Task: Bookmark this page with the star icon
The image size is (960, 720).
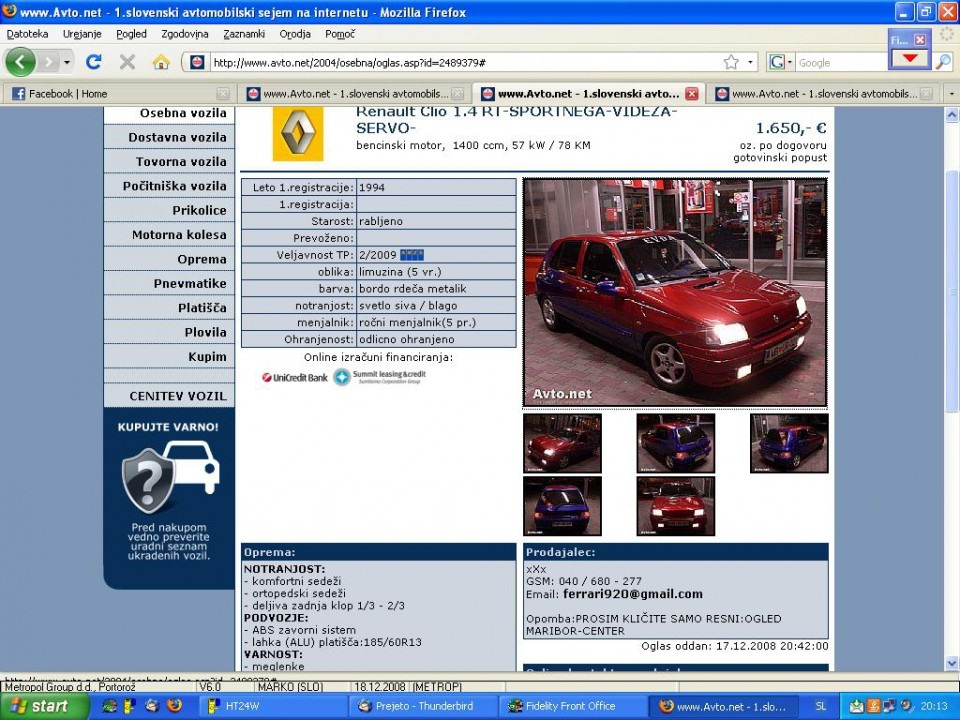Action: coord(731,62)
